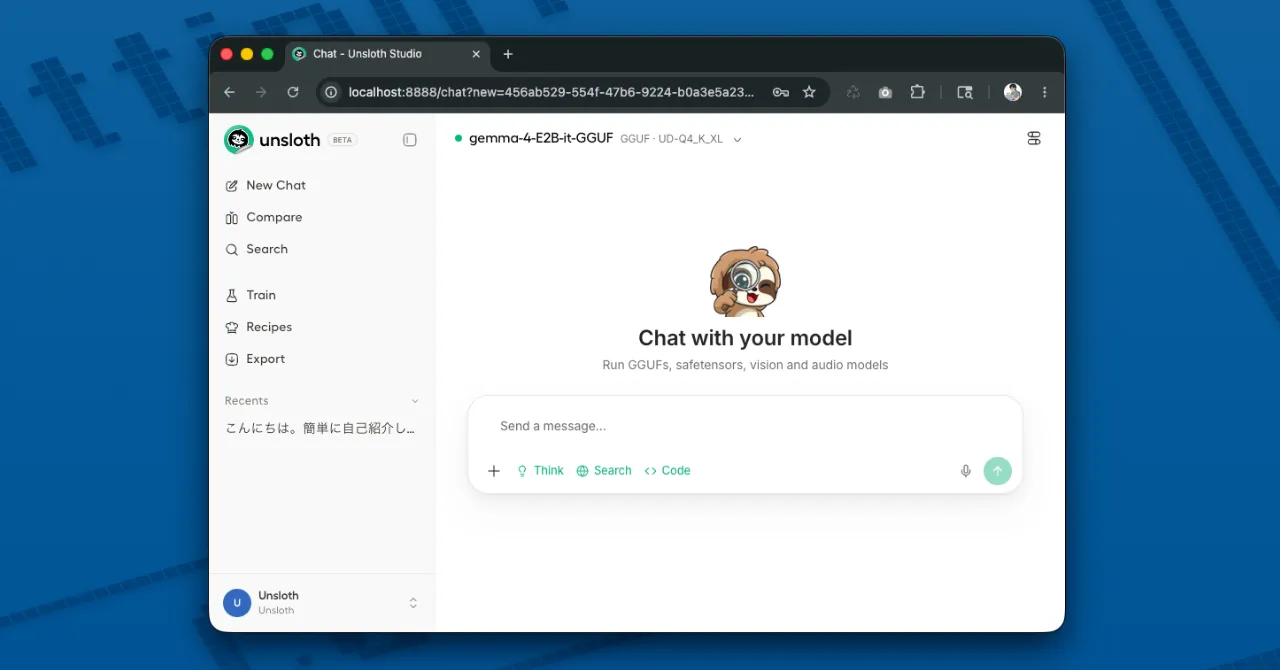
Task: Click the BETA badge
Action: tap(342, 140)
